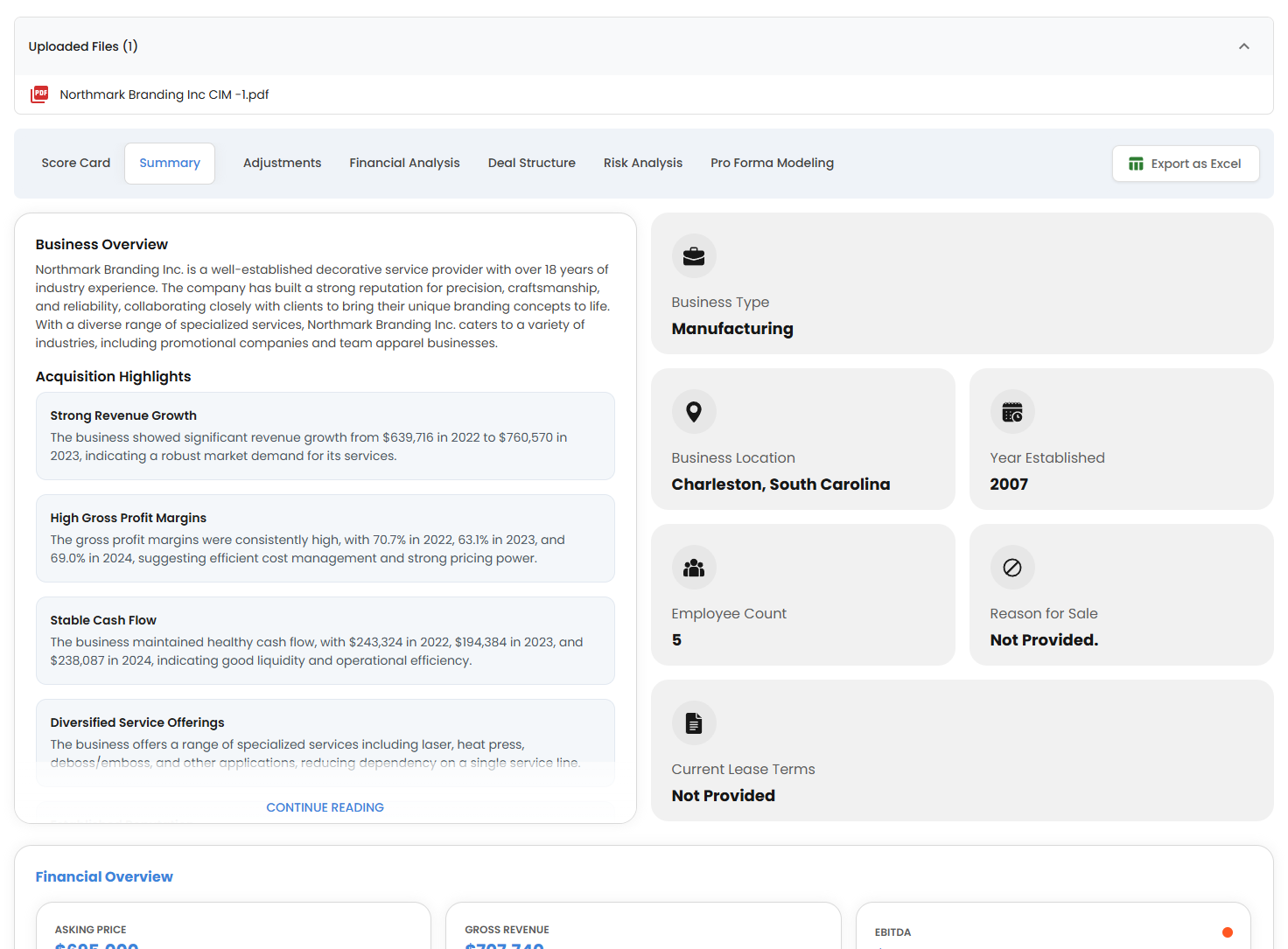This screenshot has height=949, width=1288.
Task: Click the document Lease Terms icon
Action: 694,723
